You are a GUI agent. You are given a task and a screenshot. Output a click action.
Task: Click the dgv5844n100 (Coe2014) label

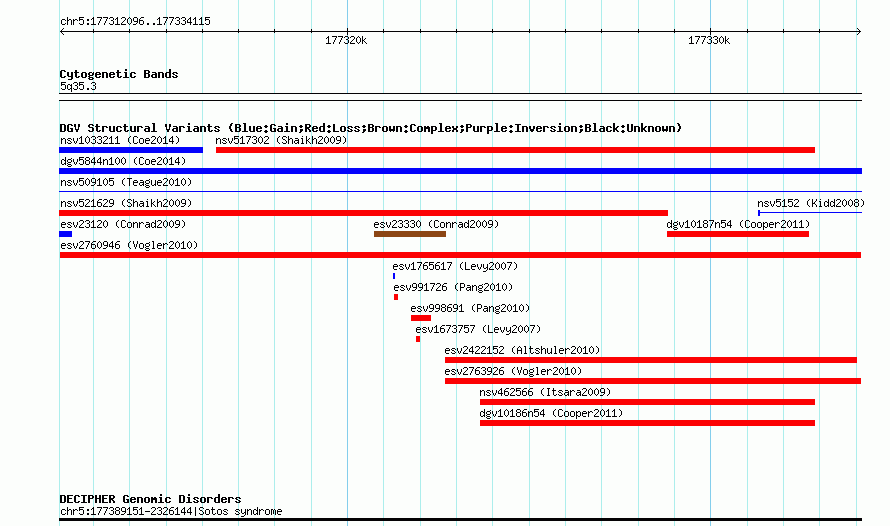tap(123, 161)
